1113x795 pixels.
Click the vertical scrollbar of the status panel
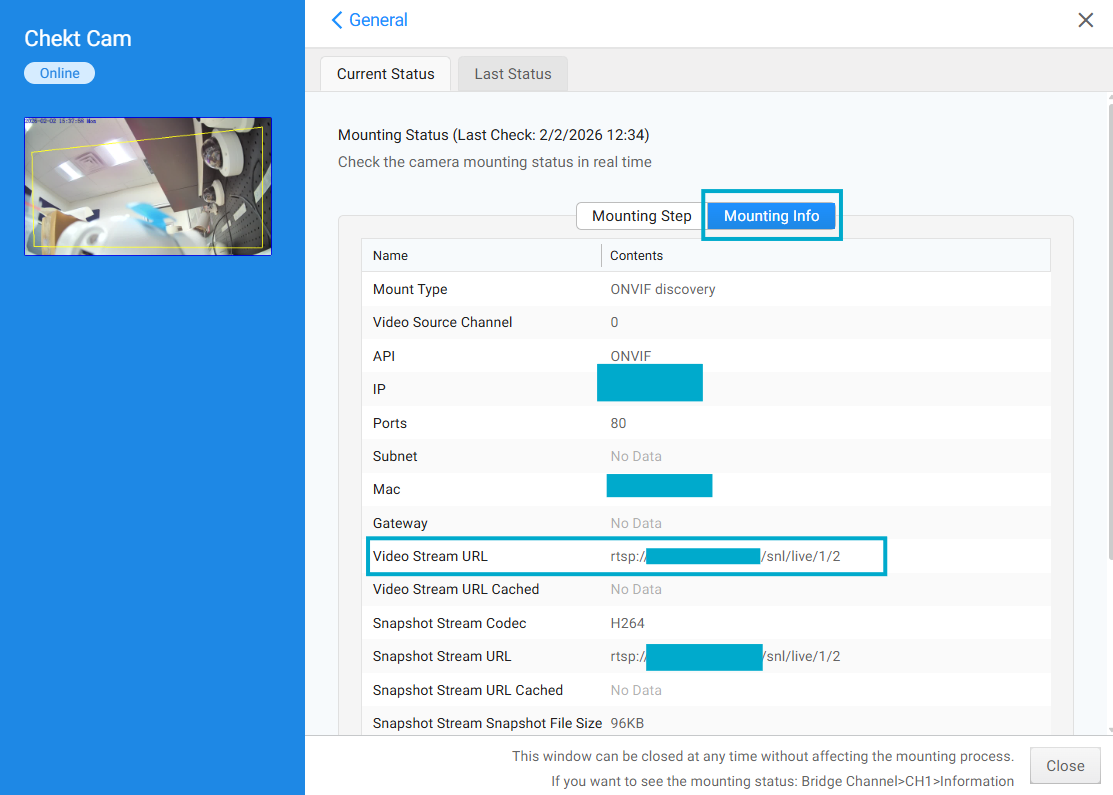[1110, 330]
